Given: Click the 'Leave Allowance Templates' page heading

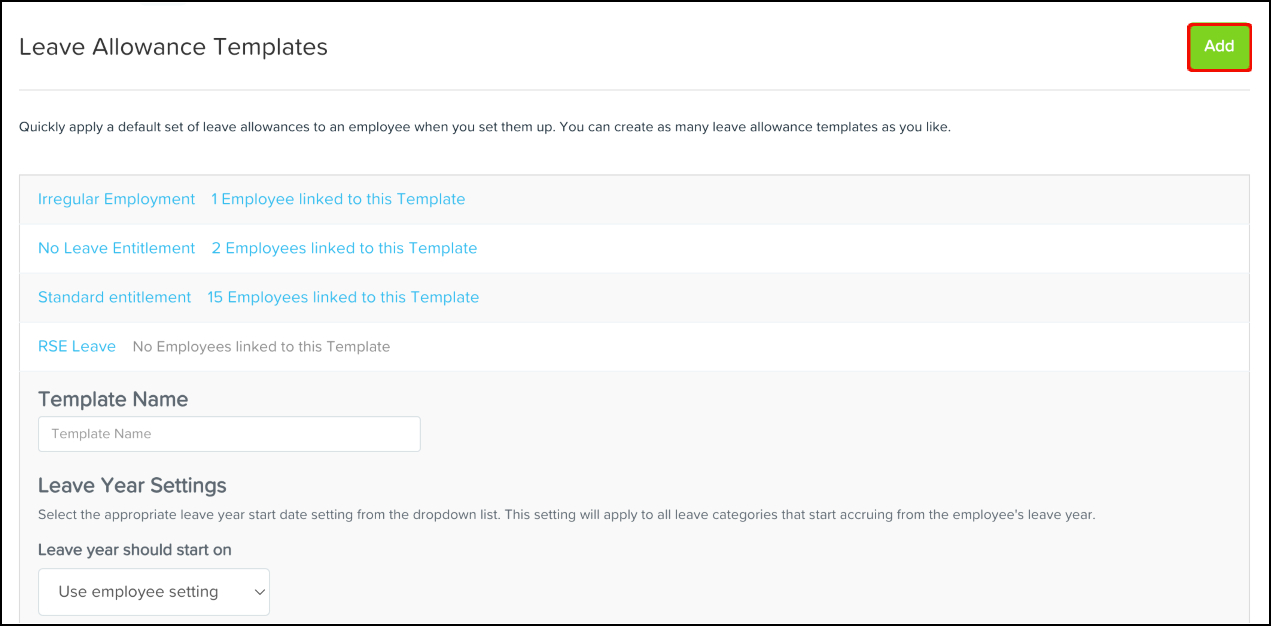Looking at the screenshot, I should pos(173,47).
